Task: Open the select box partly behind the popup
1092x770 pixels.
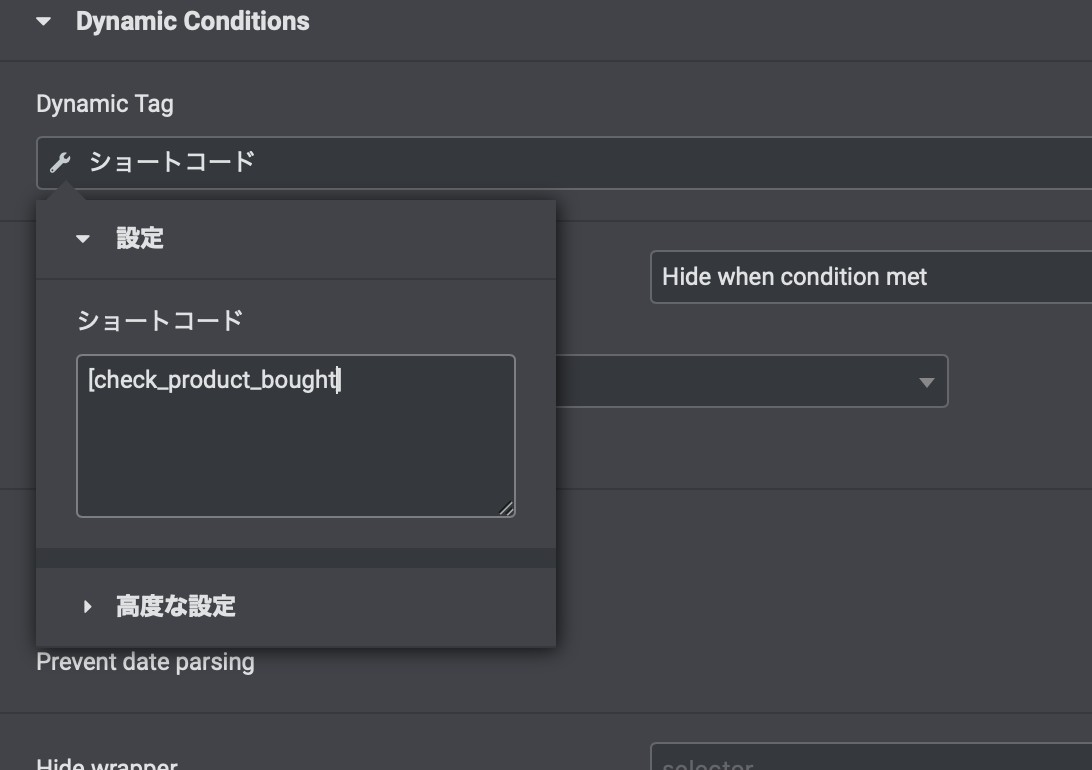Action: coord(752,381)
